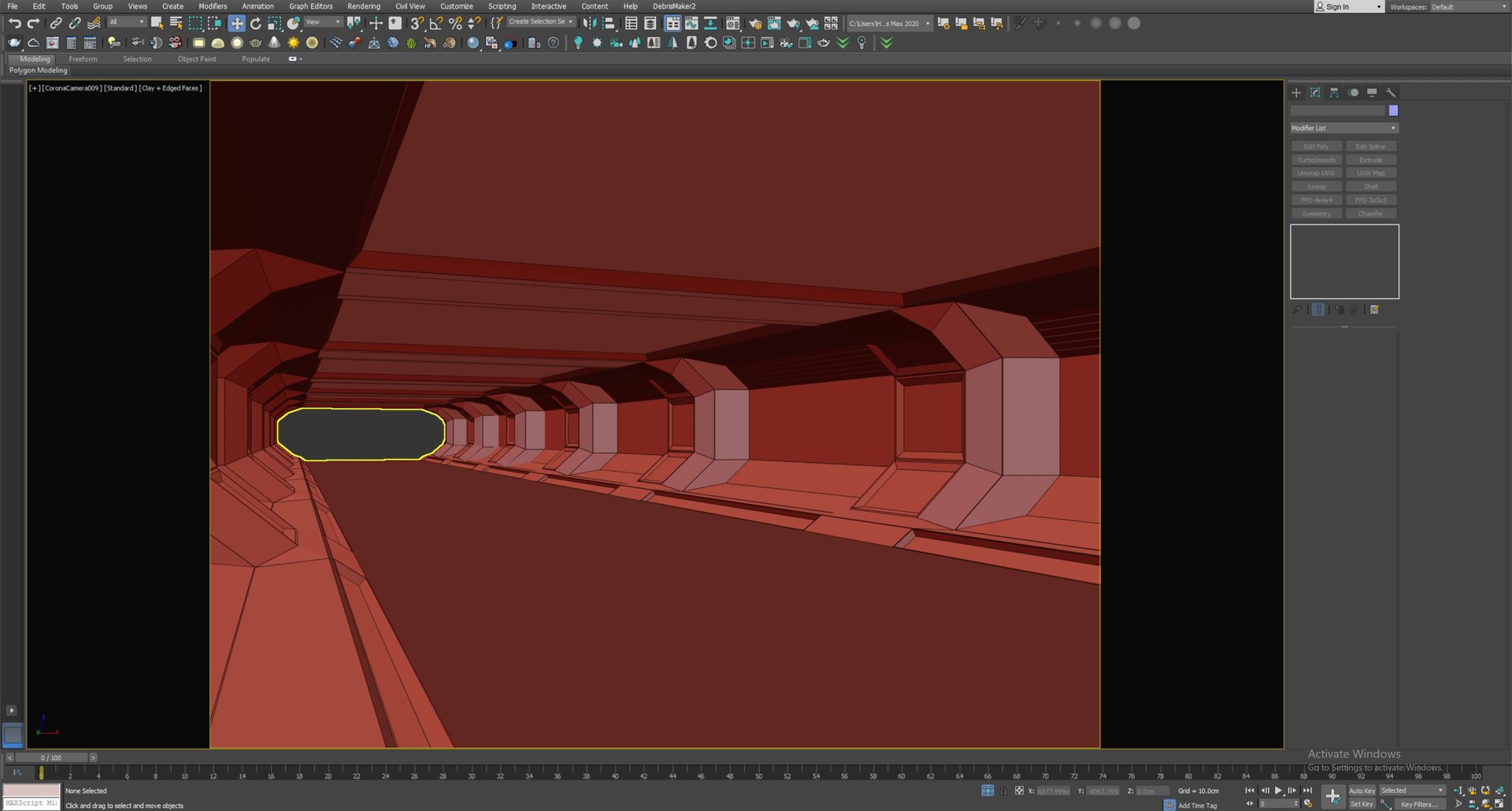Open the Utilities panel wrench icon
Screen dimensions: 1512x811
click(x=1391, y=92)
